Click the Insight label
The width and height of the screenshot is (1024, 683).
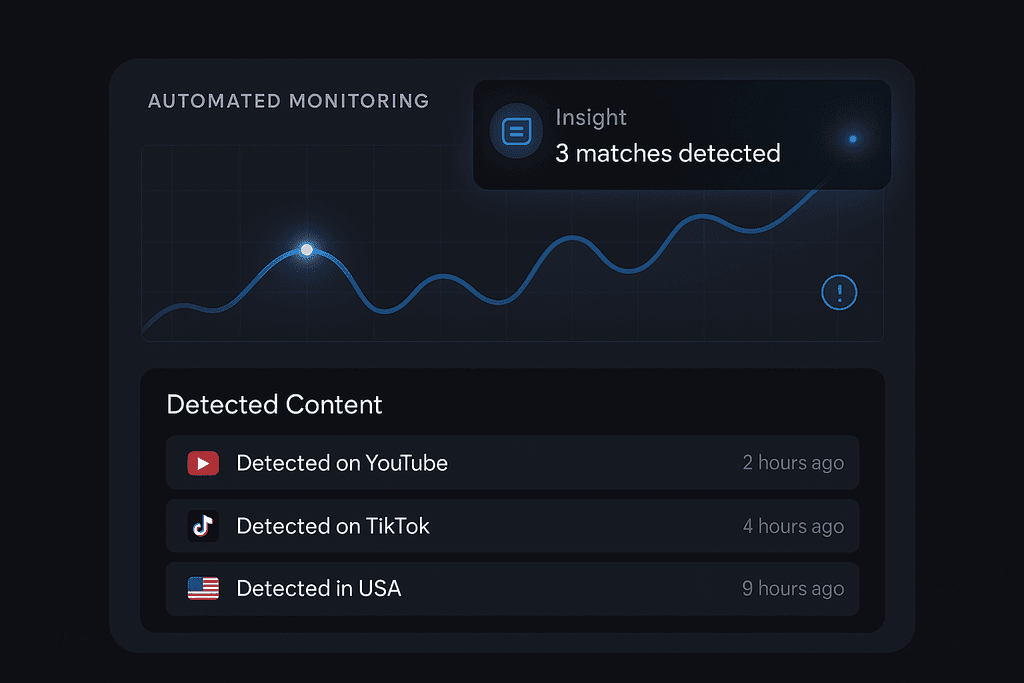pyautogui.click(x=590, y=118)
